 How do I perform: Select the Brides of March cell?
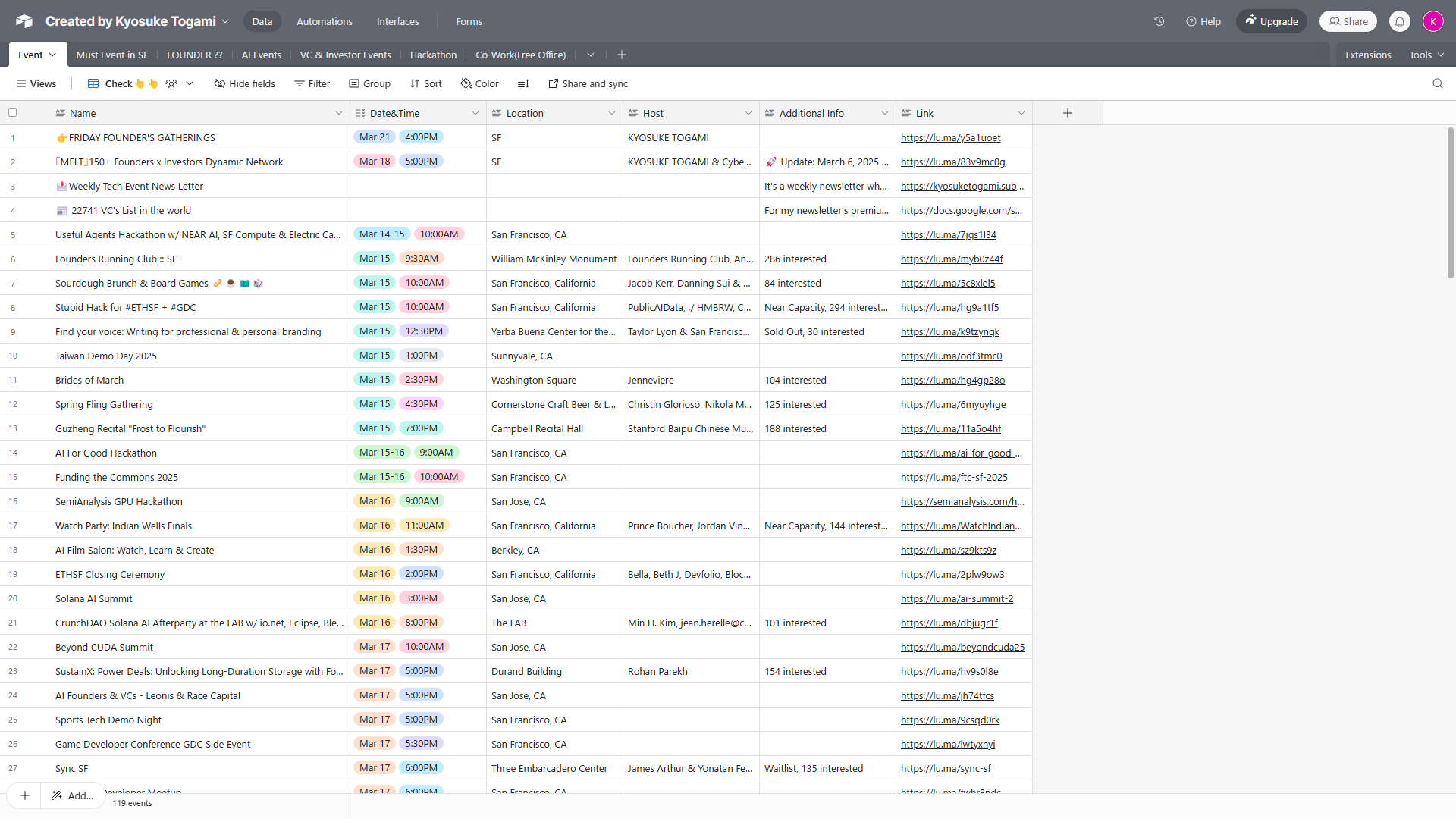[x=198, y=380]
